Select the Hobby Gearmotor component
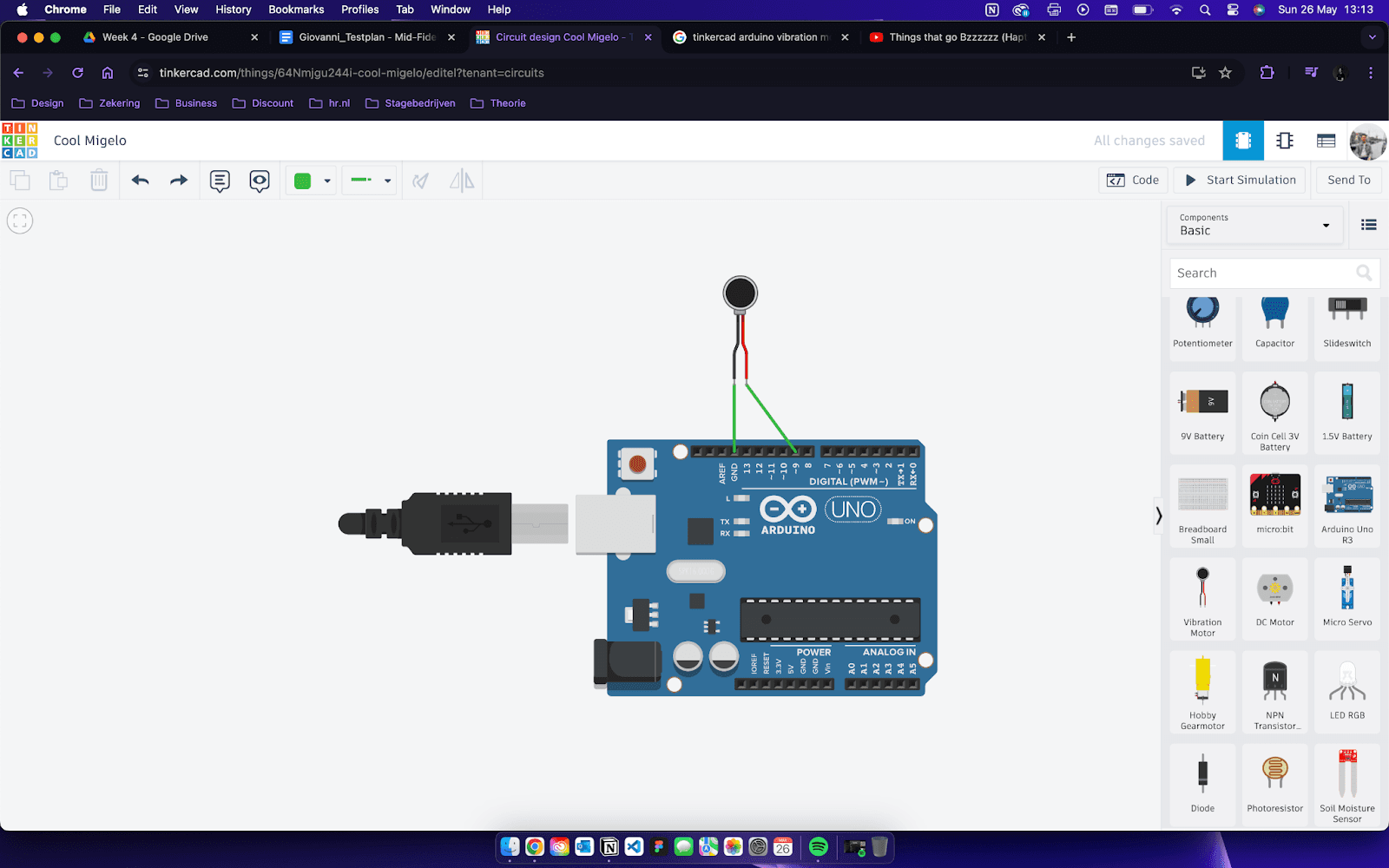This screenshot has height=868, width=1389. (x=1202, y=692)
